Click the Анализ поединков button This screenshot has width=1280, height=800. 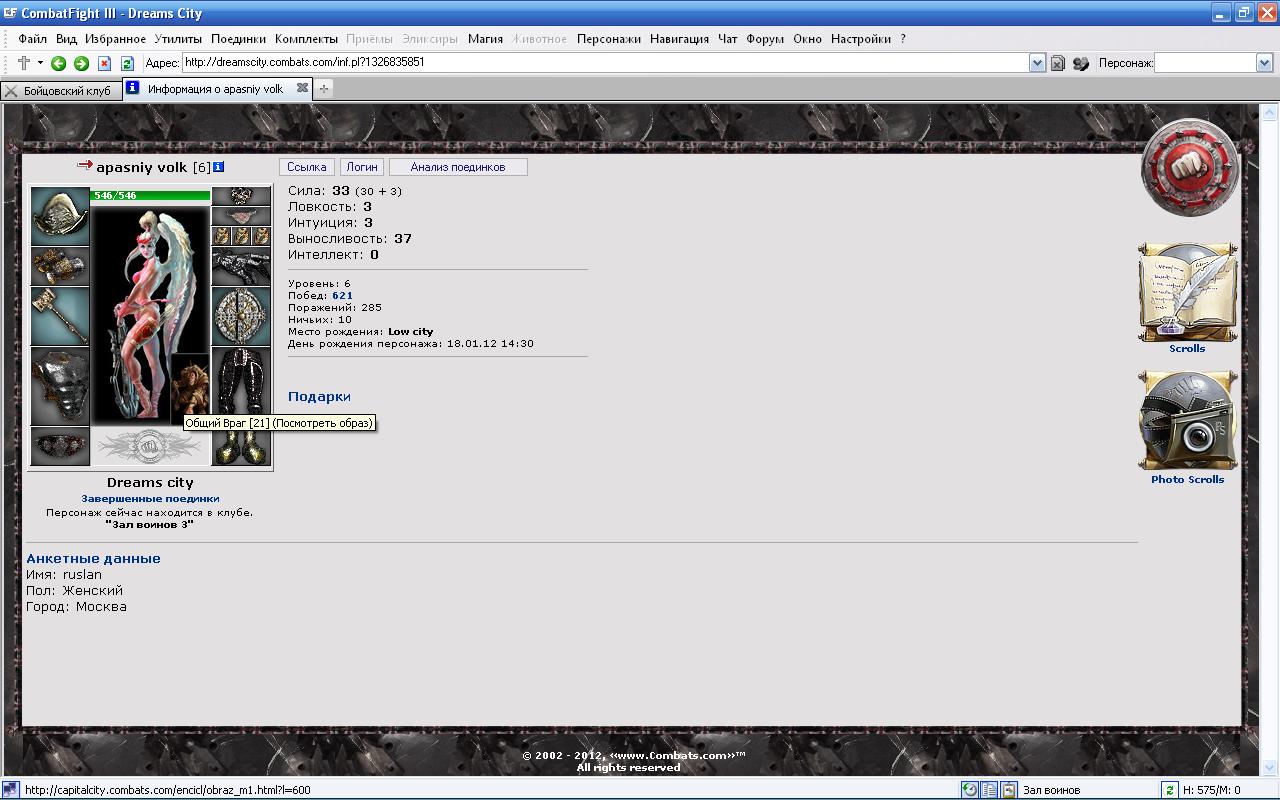click(458, 167)
